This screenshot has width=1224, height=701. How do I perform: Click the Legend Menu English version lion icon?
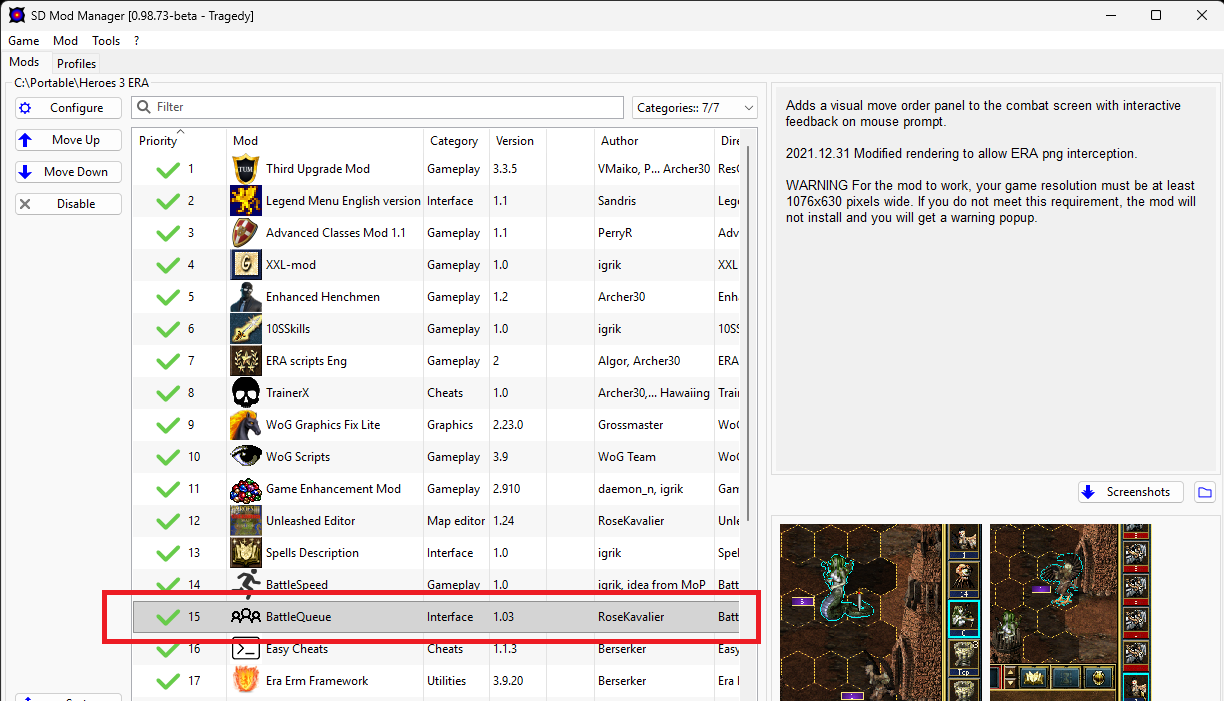pyautogui.click(x=246, y=201)
